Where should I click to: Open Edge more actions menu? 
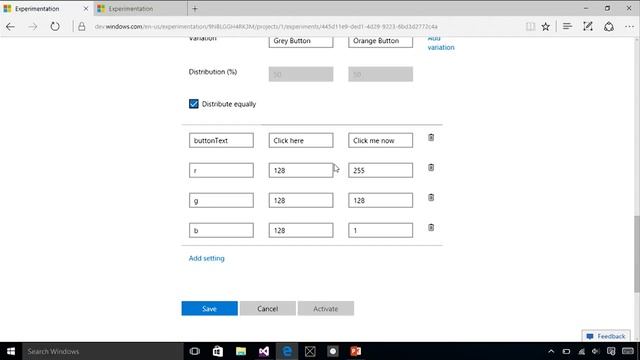coord(629,27)
